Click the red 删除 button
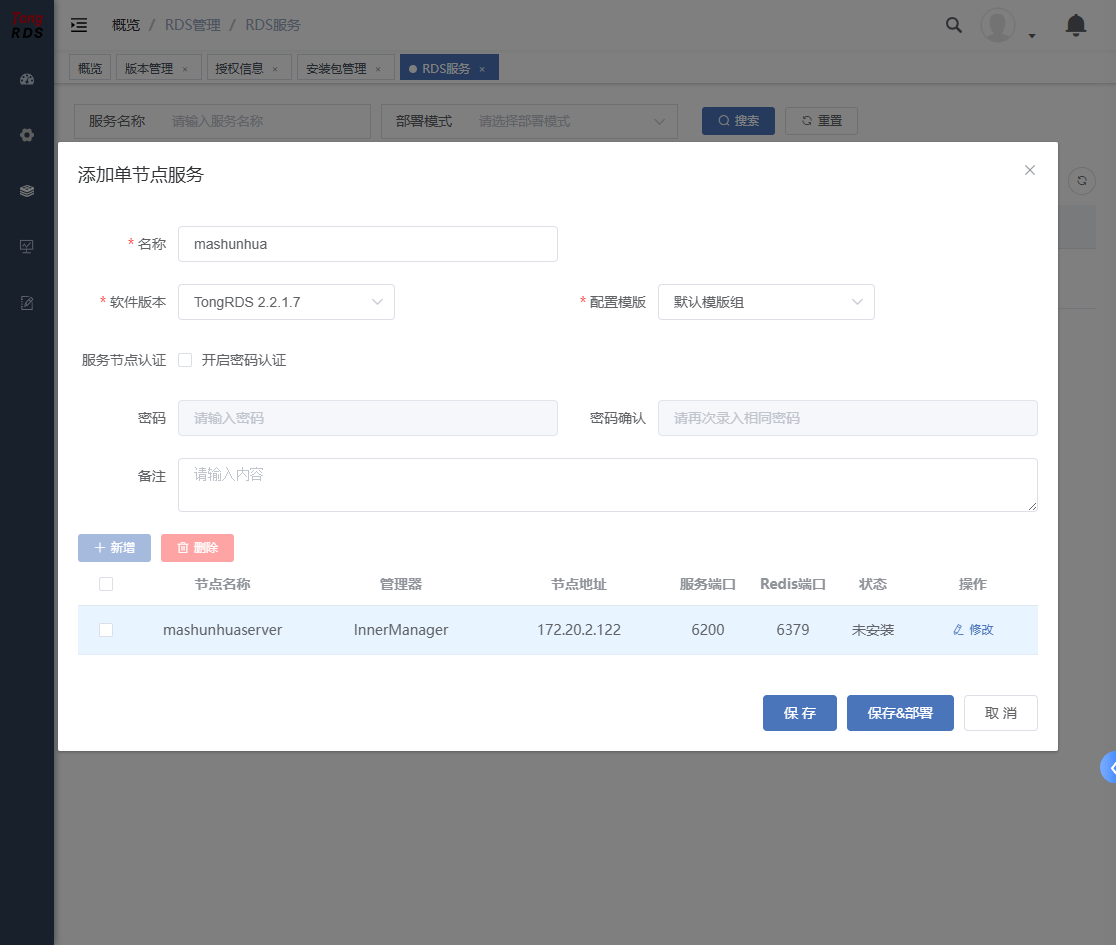This screenshot has height=945, width=1116. [197, 548]
